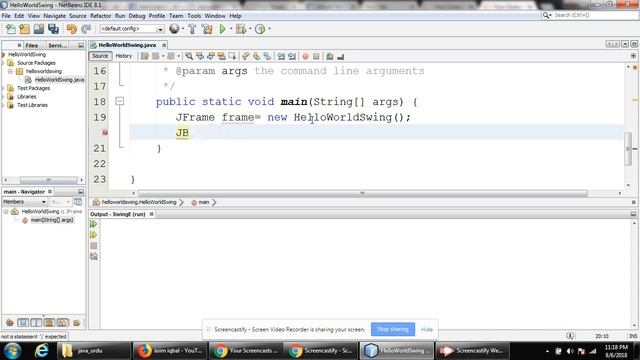Click the Build Project hammer icon
This screenshot has height=360, width=640.
coord(192,29)
